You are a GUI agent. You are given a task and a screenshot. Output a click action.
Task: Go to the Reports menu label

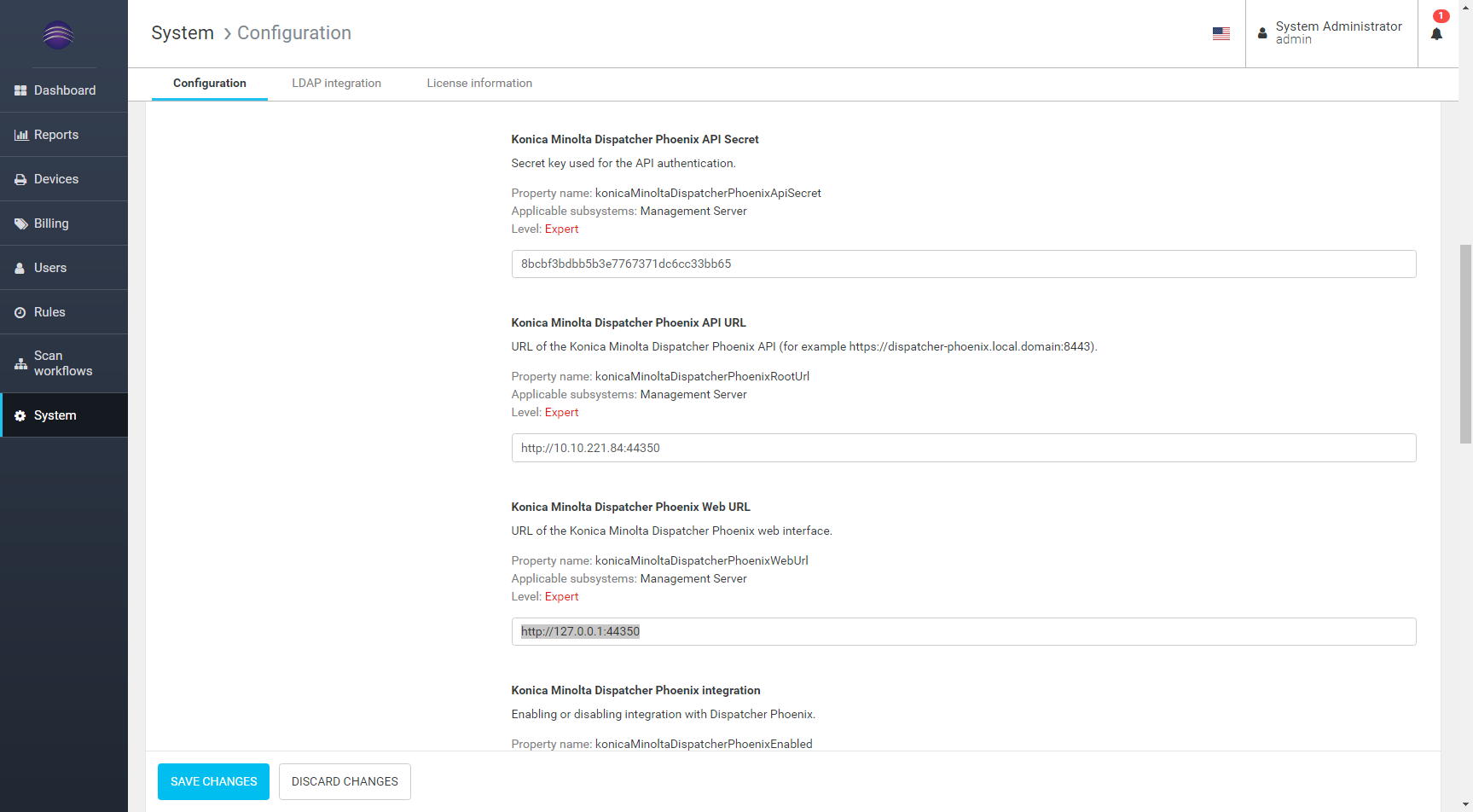(56, 135)
